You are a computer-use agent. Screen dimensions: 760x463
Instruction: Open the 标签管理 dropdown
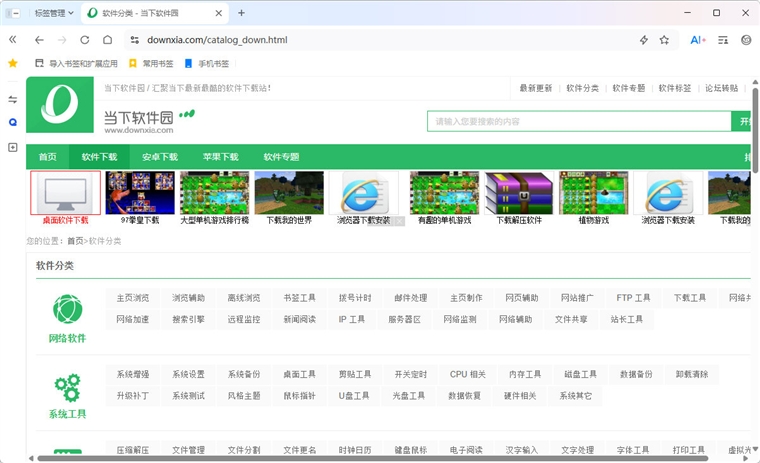tap(54, 13)
